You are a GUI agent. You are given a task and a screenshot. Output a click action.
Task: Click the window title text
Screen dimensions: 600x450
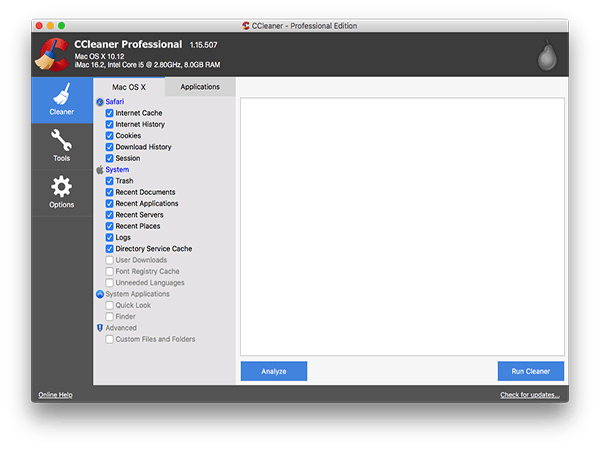click(x=304, y=26)
